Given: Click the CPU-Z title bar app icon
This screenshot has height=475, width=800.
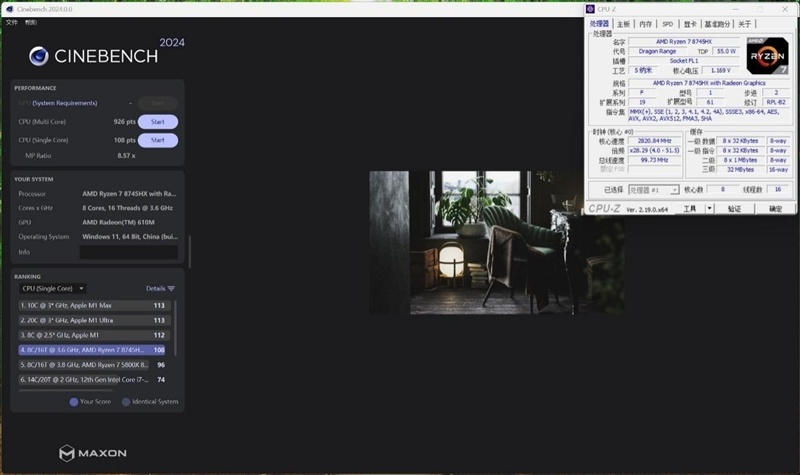Looking at the screenshot, I should pos(590,9).
